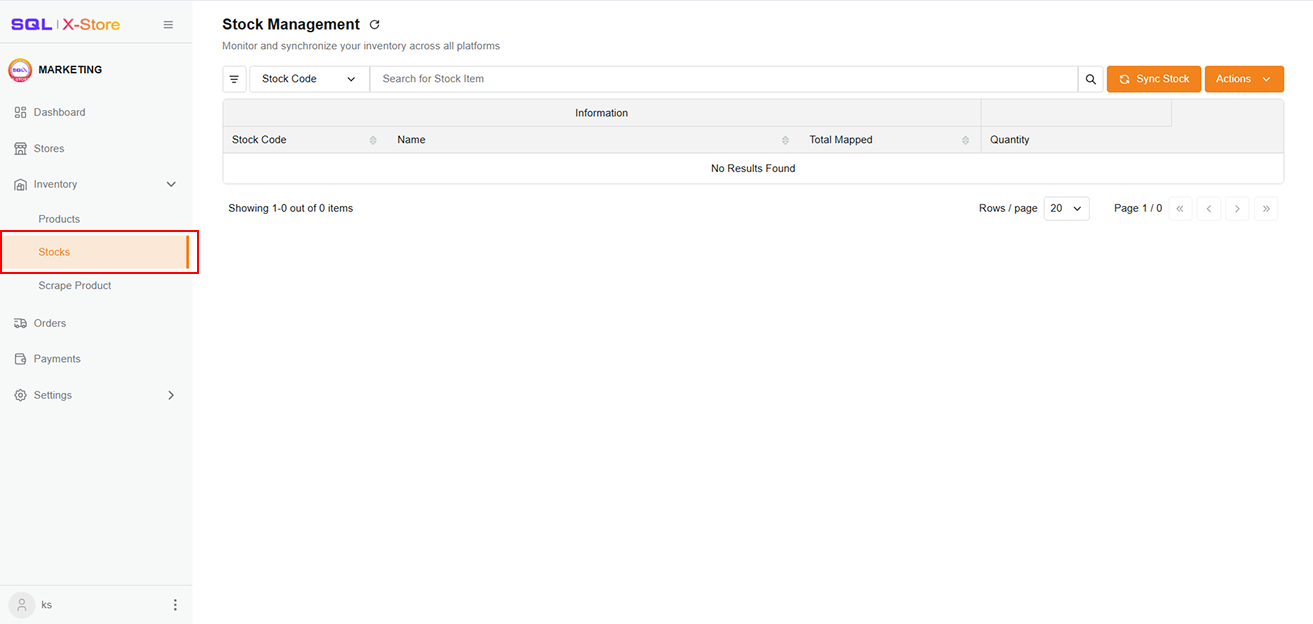Click the Showing 1-0 out of 0 items text
This screenshot has height=624, width=1313.
[291, 208]
